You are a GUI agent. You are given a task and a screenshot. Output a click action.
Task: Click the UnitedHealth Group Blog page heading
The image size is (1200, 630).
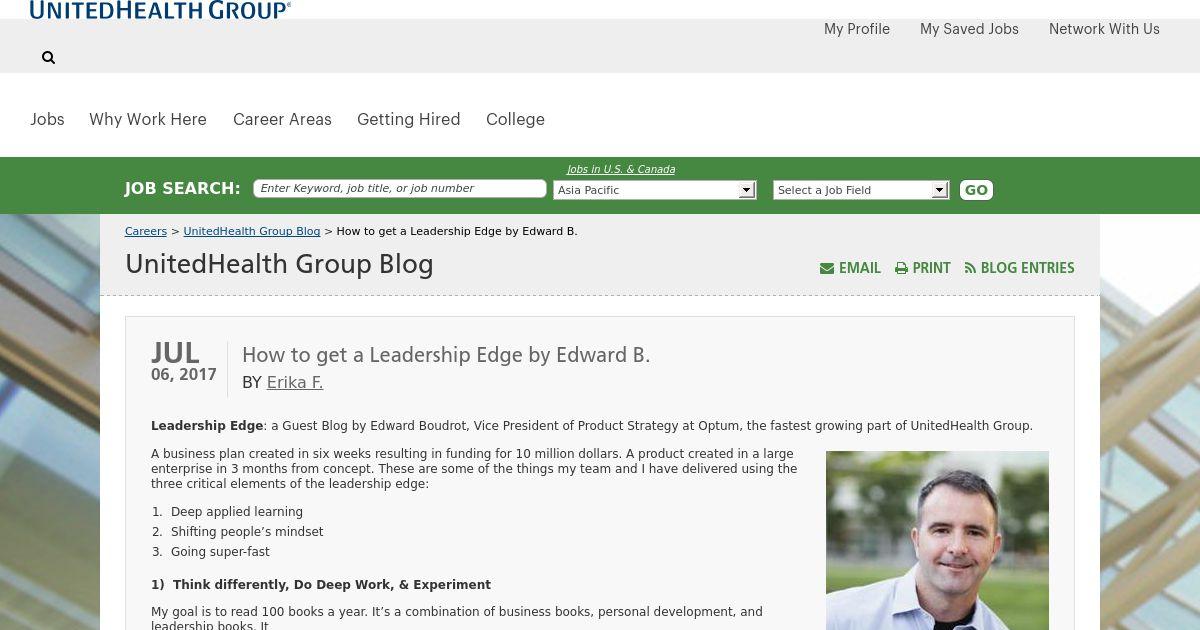pyautogui.click(x=279, y=265)
